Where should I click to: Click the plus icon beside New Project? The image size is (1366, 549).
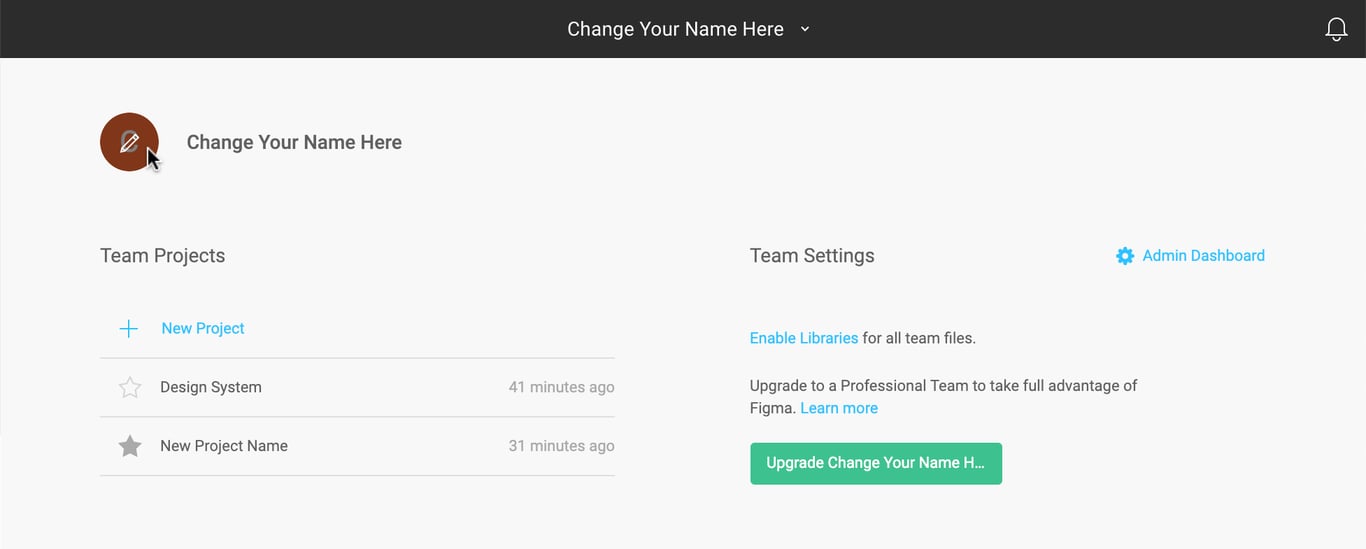pyautogui.click(x=129, y=328)
